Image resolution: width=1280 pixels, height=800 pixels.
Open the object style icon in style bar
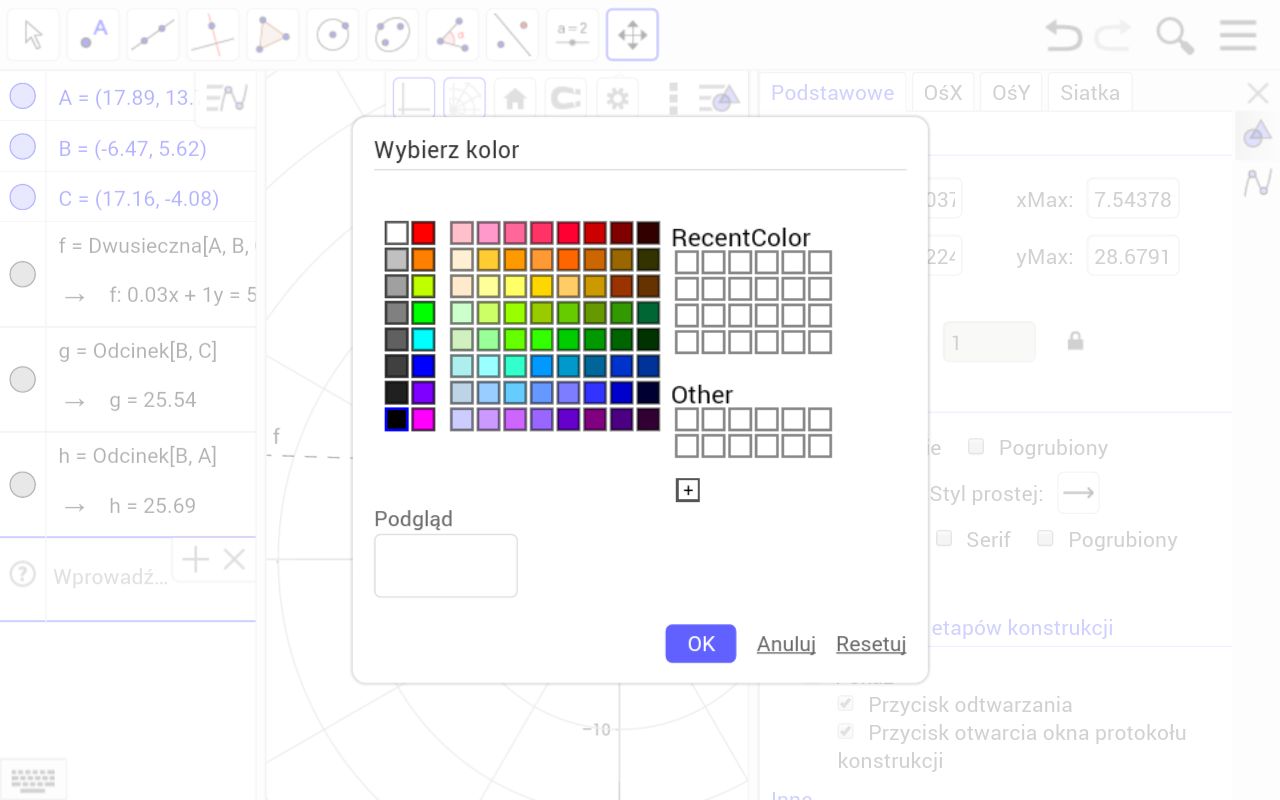(x=719, y=98)
